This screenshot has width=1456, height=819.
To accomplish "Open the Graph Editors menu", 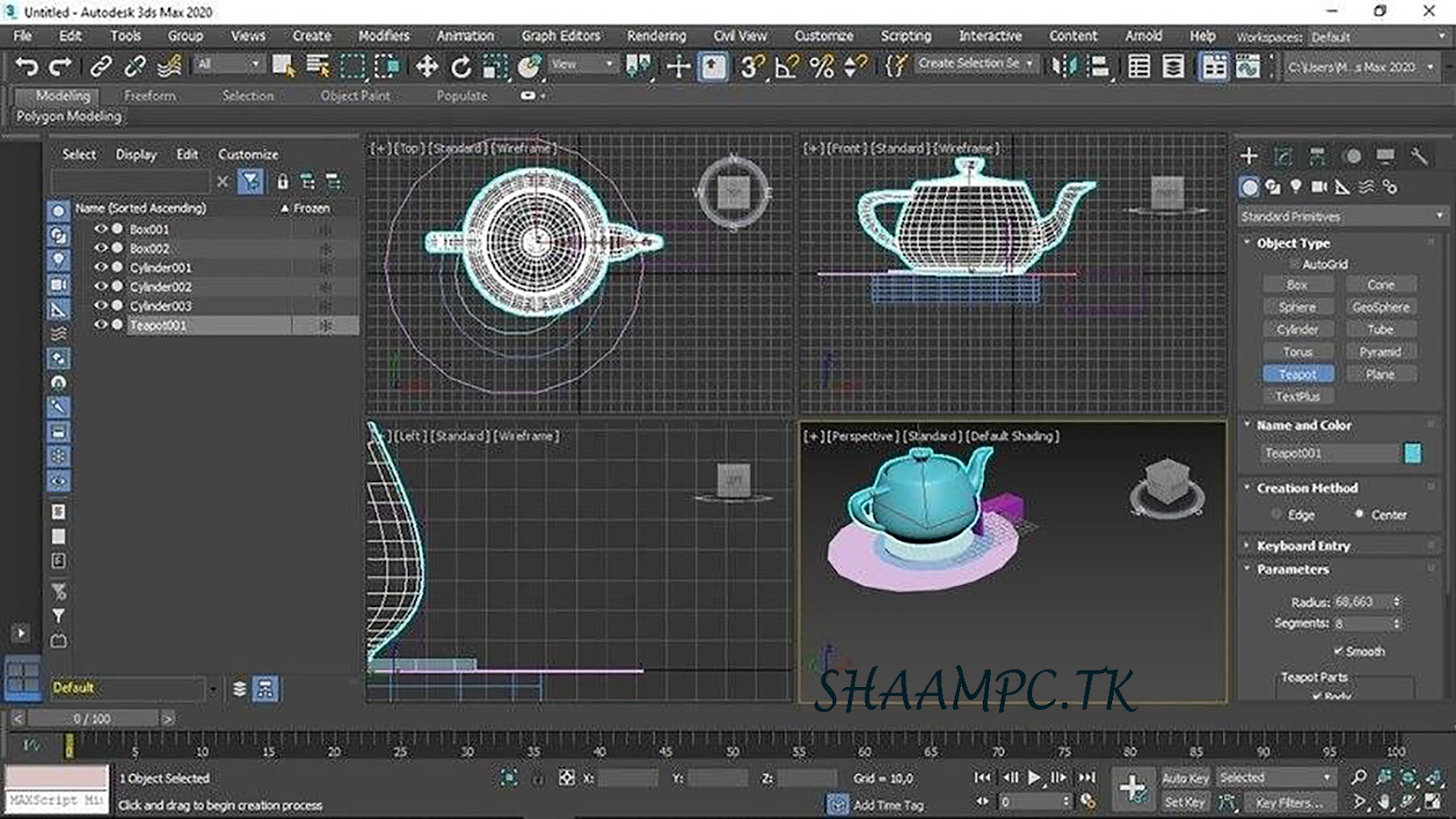I will (561, 36).
